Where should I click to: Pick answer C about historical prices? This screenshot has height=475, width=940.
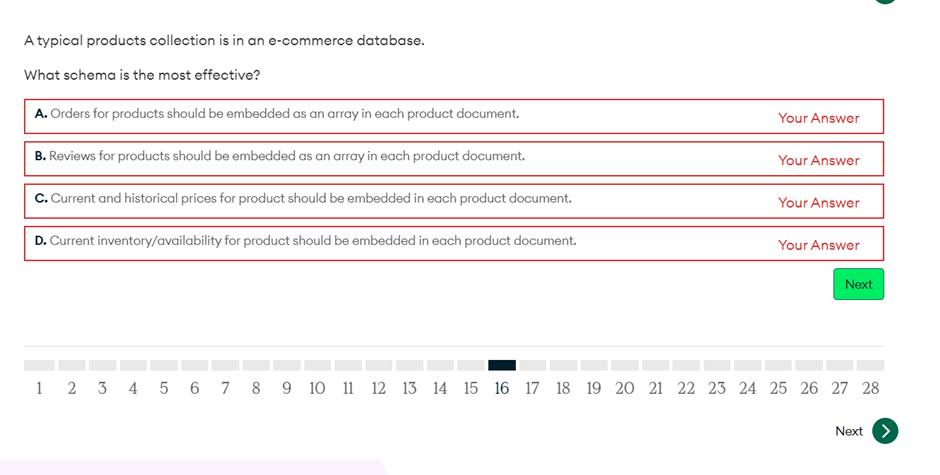(453, 200)
